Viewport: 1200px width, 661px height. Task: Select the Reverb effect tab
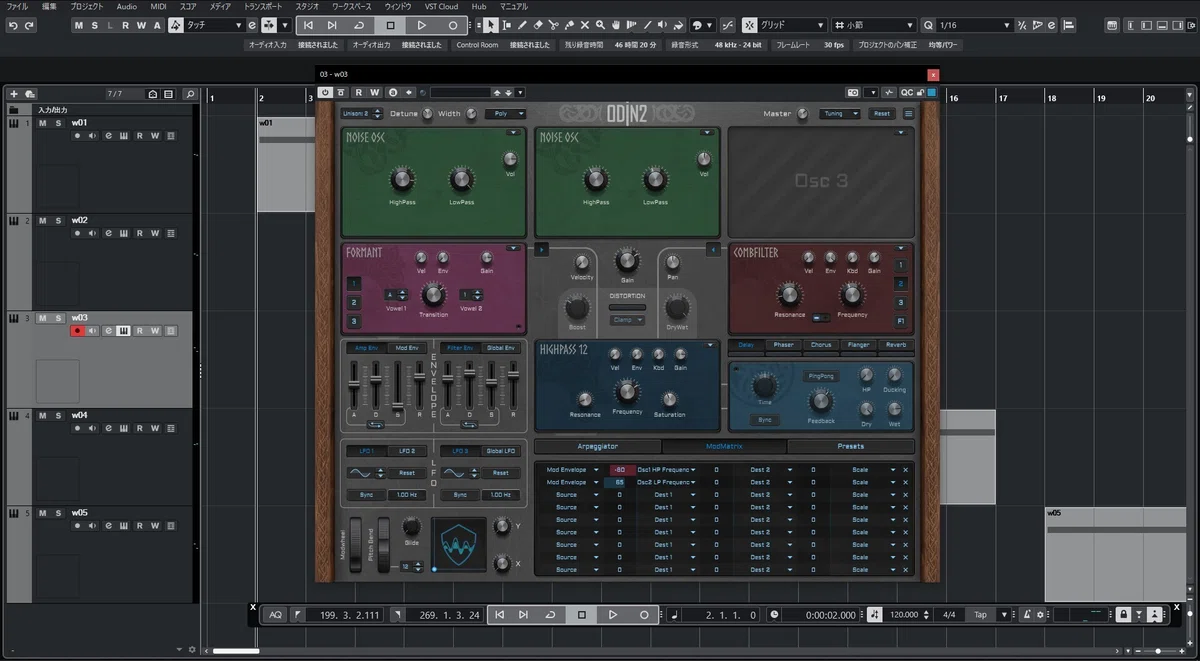895,345
